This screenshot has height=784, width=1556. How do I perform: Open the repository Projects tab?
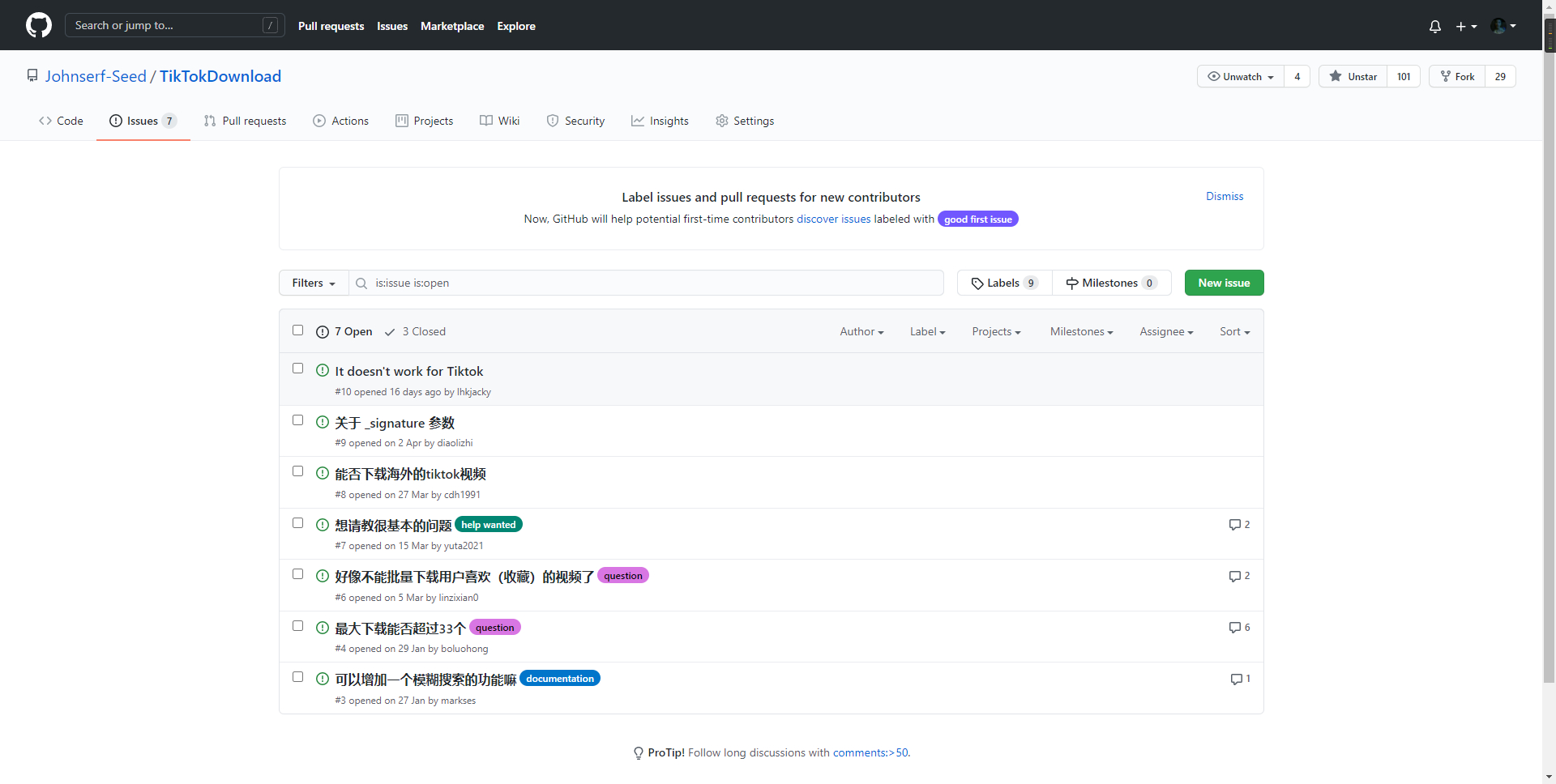pyautogui.click(x=424, y=121)
